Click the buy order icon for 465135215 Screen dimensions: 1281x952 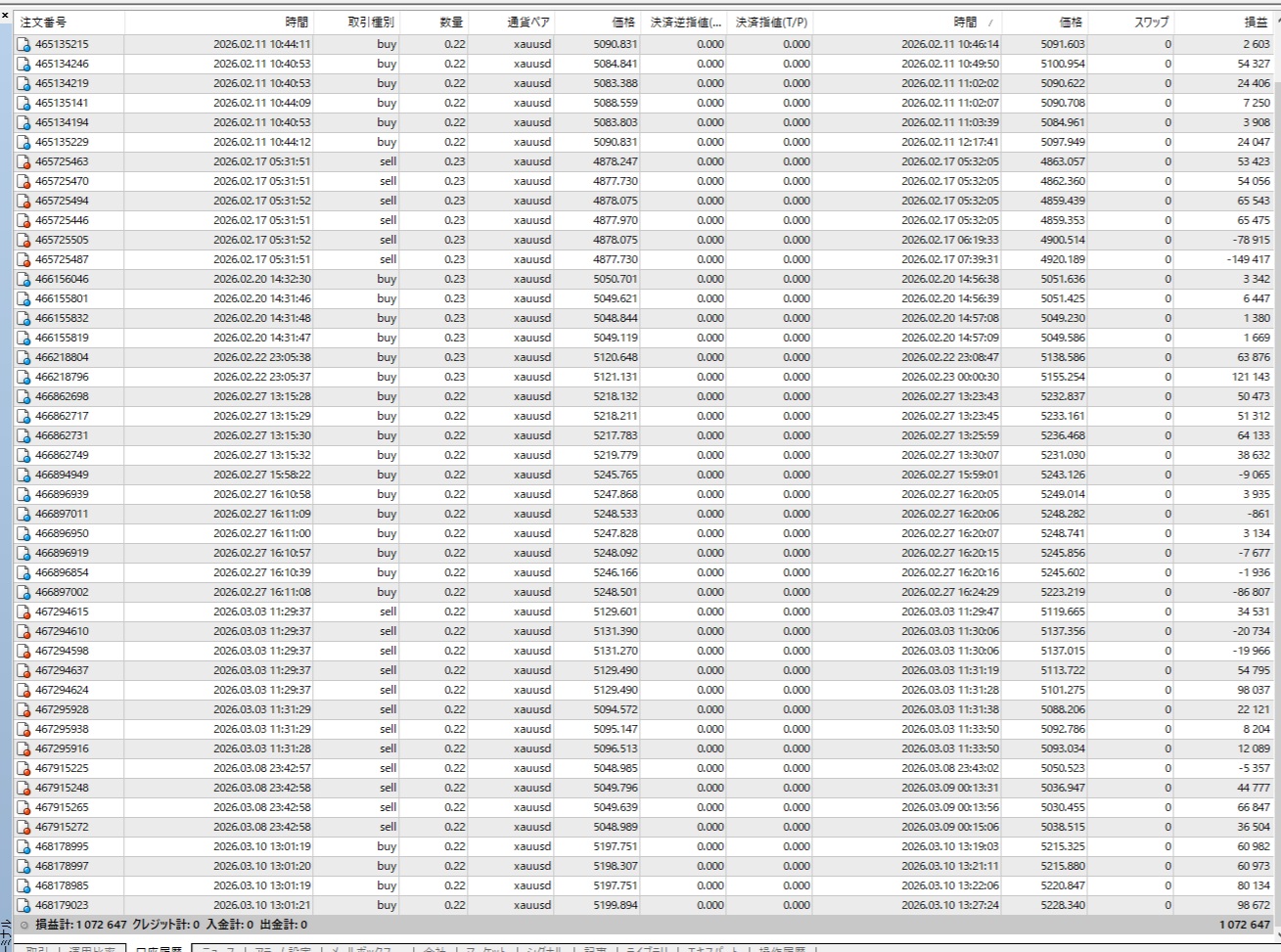23,44
